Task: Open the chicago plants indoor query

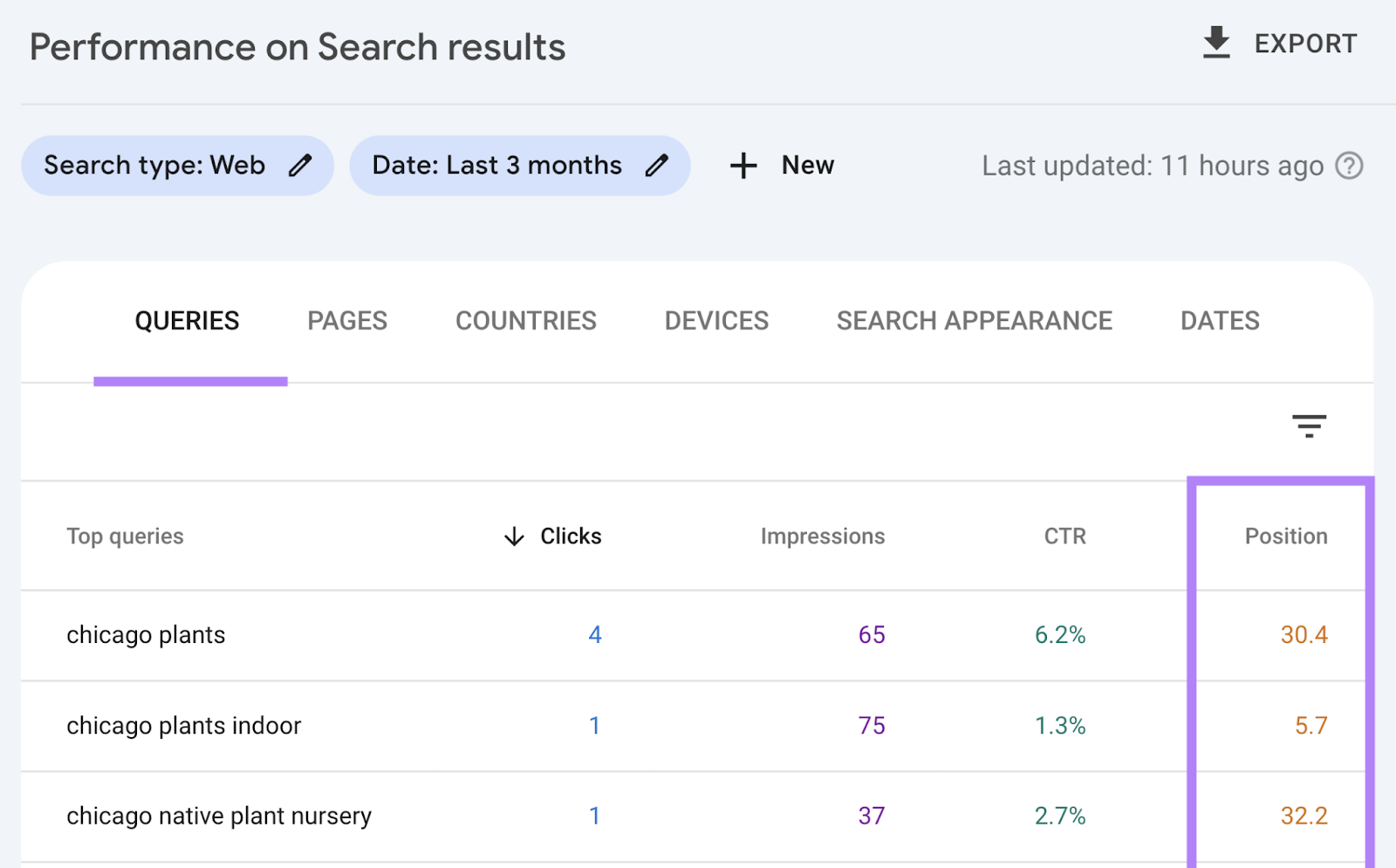Action: pos(183,725)
